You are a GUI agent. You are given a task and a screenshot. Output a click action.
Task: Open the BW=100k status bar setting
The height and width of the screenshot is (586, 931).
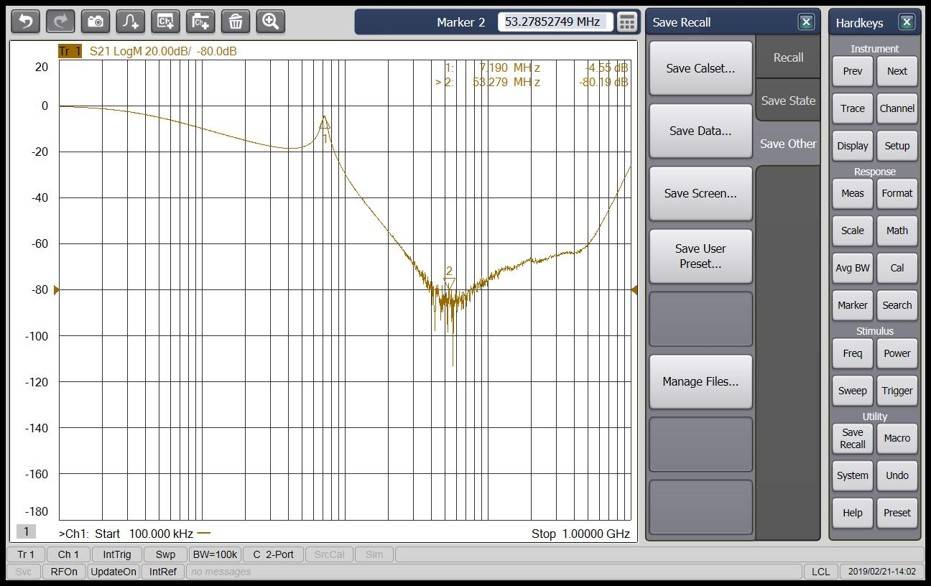(214, 554)
